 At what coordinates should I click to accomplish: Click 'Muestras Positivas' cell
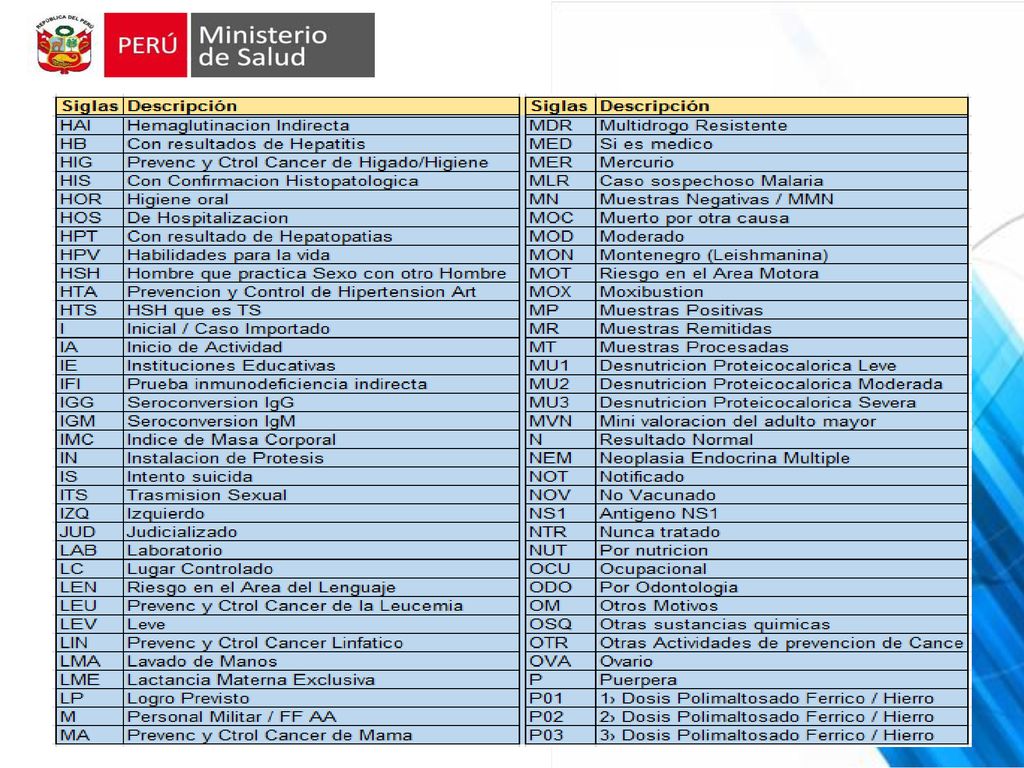tap(781, 310)
